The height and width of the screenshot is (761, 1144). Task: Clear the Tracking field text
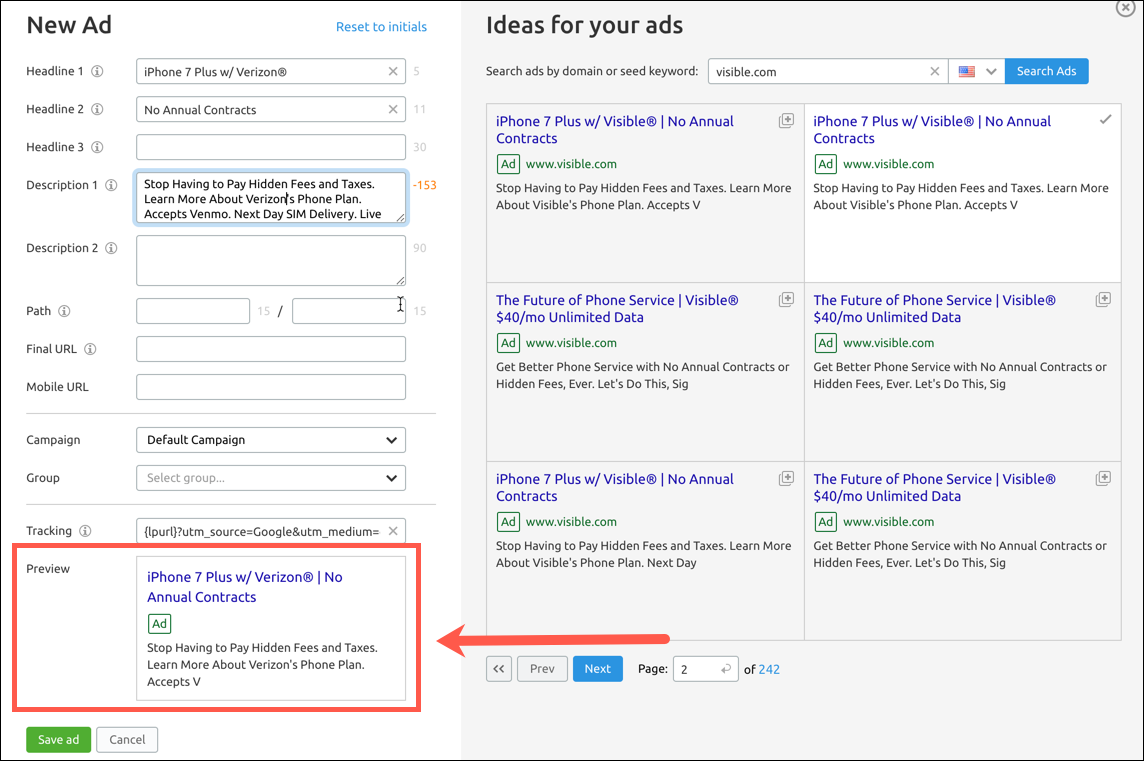click(393, 531)
